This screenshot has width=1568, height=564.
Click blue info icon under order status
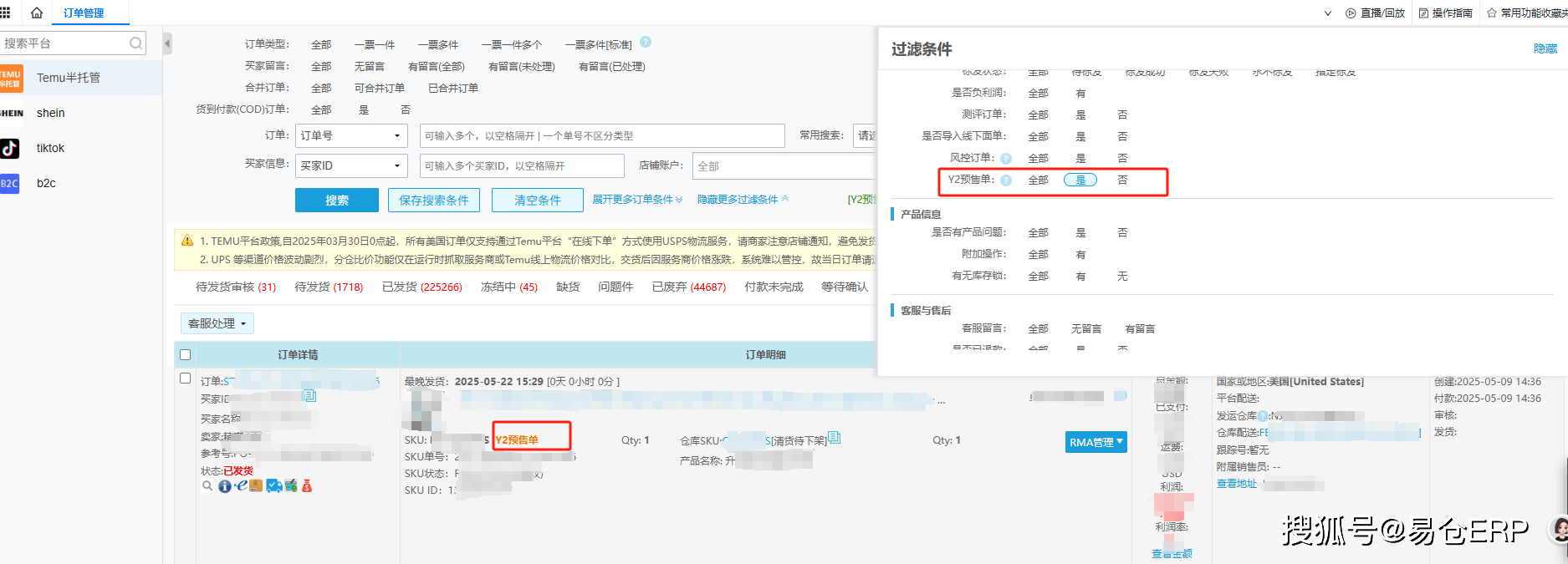coord(225,486)
